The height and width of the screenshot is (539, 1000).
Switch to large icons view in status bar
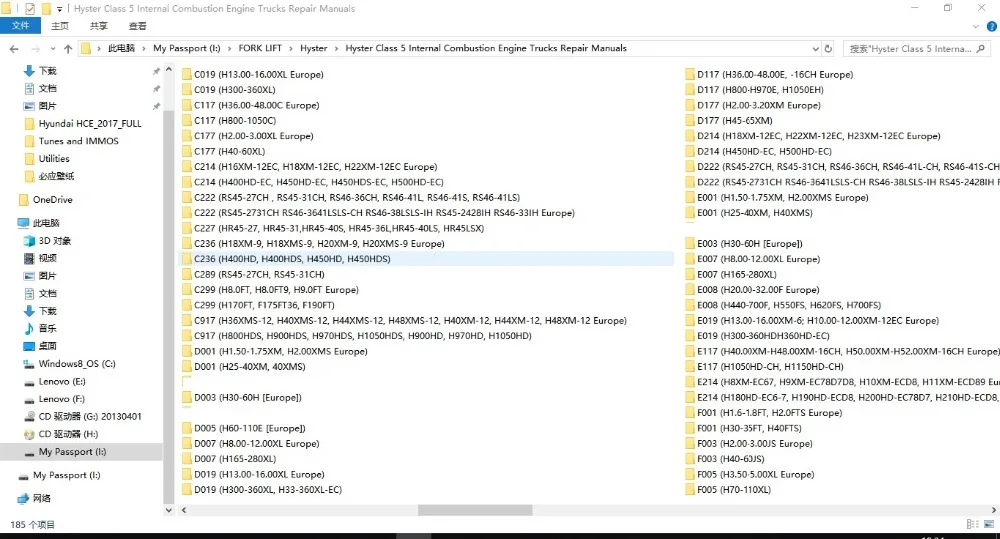(989, 524)
